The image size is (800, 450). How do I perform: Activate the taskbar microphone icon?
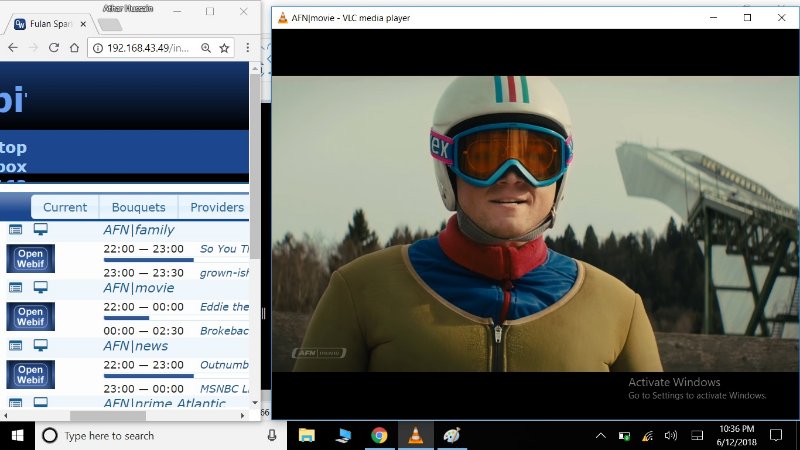pyautogui.click(x=272, y=435)
